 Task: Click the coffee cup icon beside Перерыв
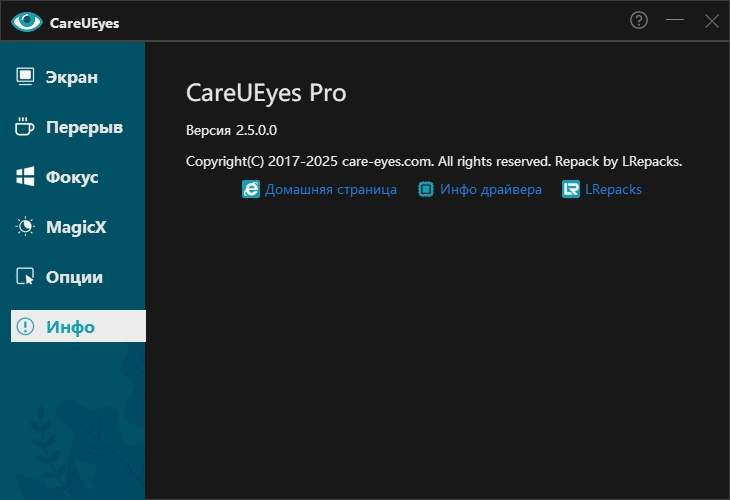26,127
